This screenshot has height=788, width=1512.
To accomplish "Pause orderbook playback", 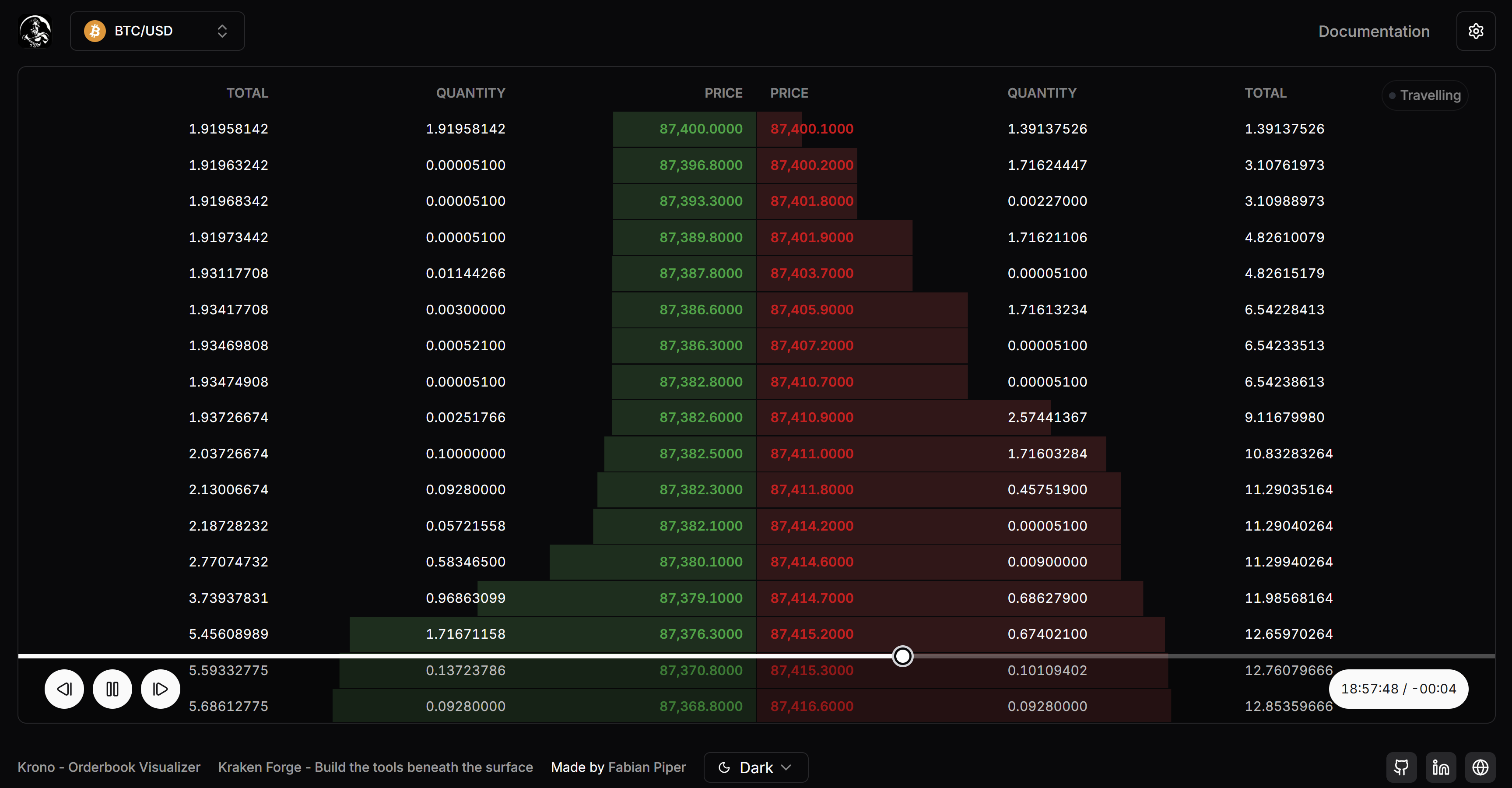I will click(112, 689).
